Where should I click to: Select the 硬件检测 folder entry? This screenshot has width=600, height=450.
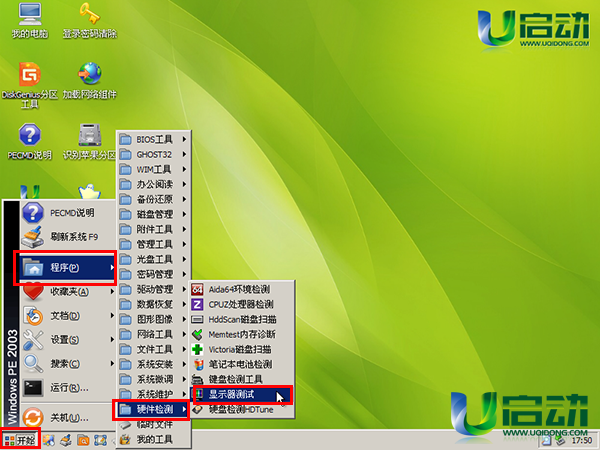coord(153,410)
